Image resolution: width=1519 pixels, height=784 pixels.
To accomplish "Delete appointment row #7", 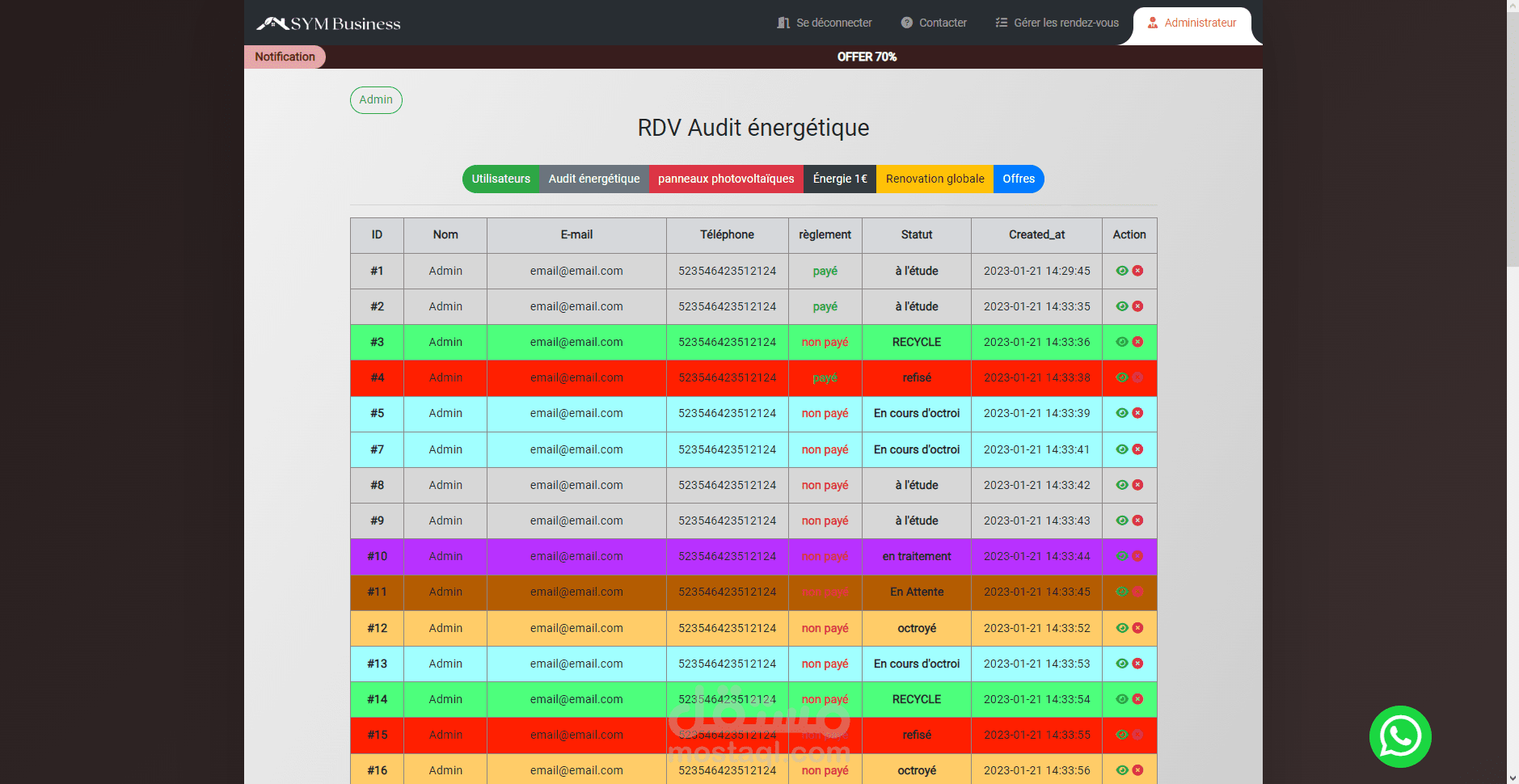I will pyautogui.click(x=1137, y=449).
